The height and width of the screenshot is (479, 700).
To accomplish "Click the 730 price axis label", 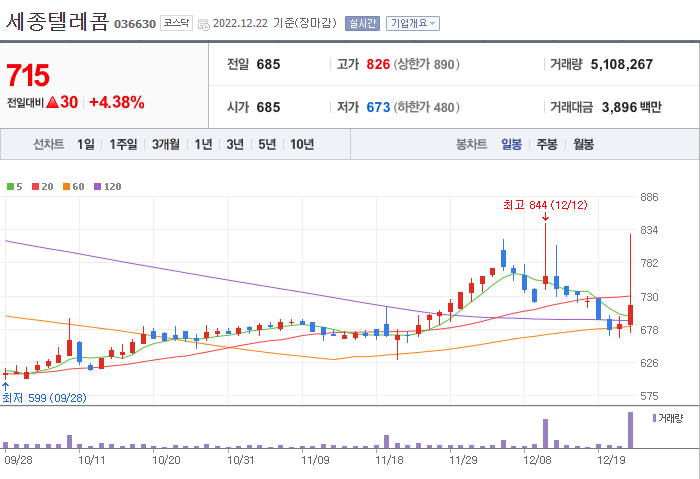I will [x=649, y=297].
